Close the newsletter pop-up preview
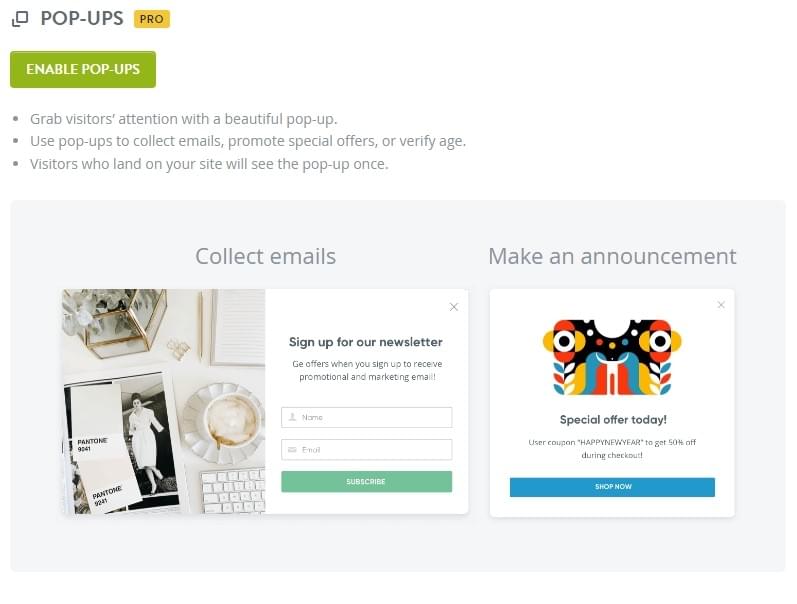The width and height of the screenshot is (797, 604). click(x=454, y=307)
